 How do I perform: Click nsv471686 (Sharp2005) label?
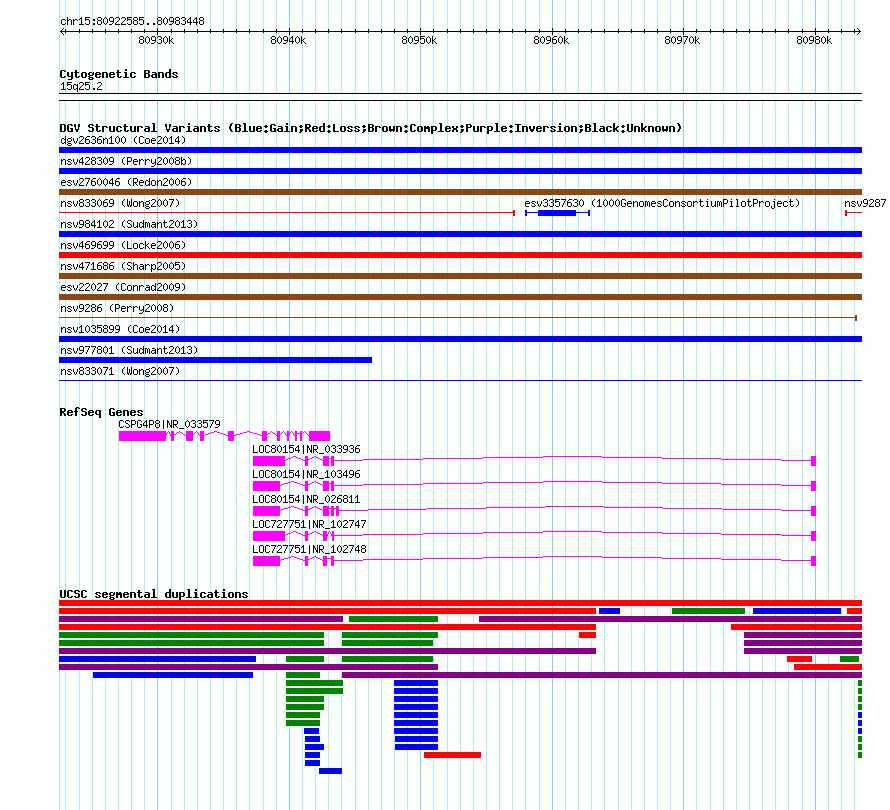123,266
